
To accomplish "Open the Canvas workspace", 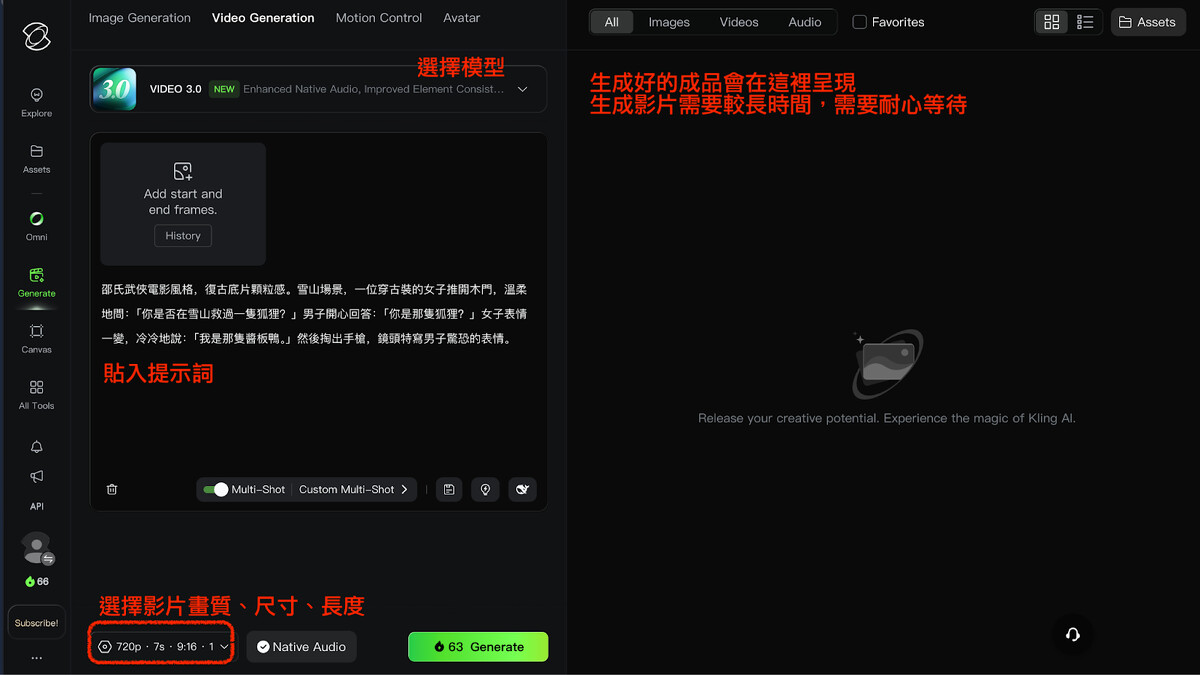I will (x=36, y=338).
